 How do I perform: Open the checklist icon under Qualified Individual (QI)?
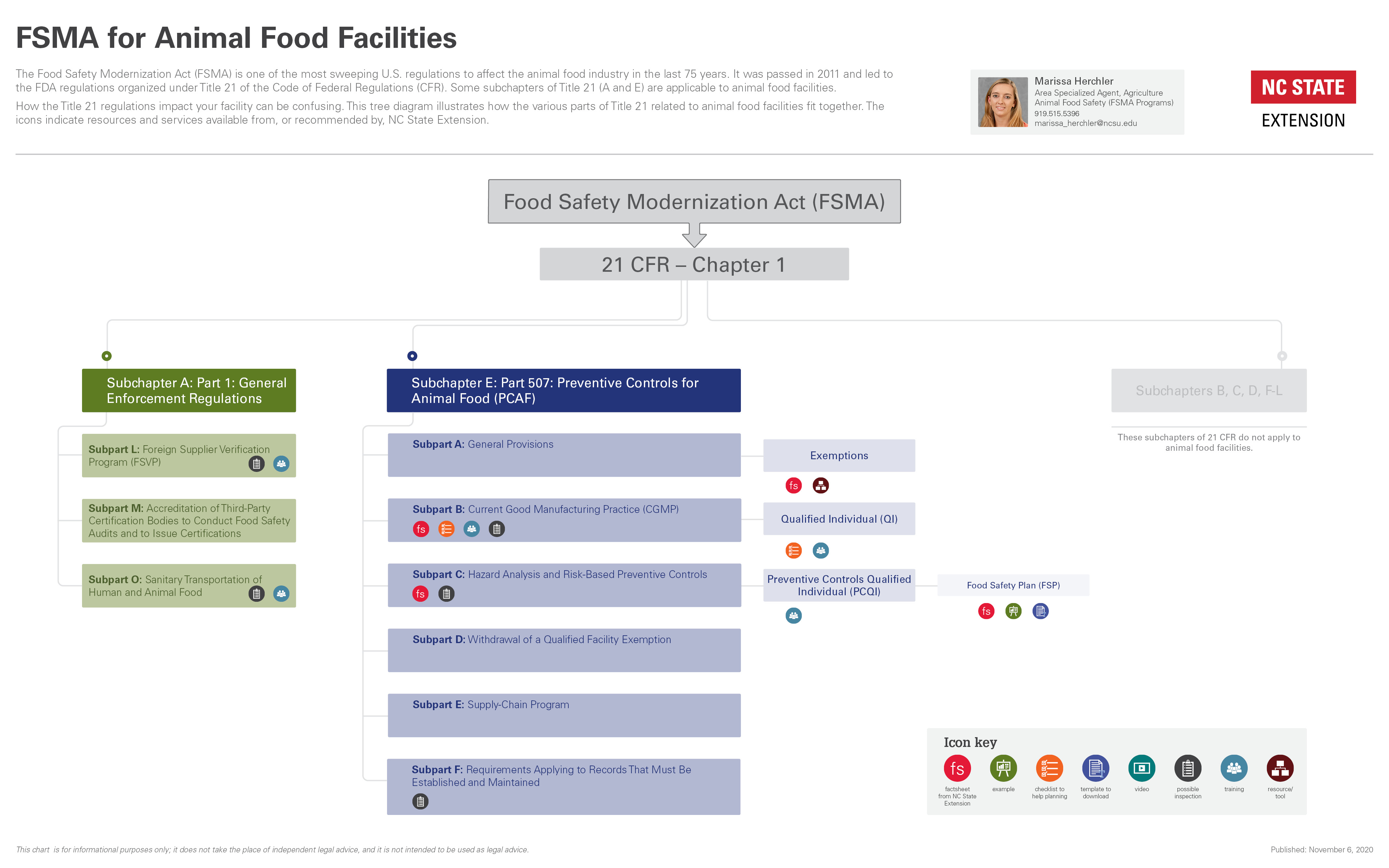(x=793, y=551)
